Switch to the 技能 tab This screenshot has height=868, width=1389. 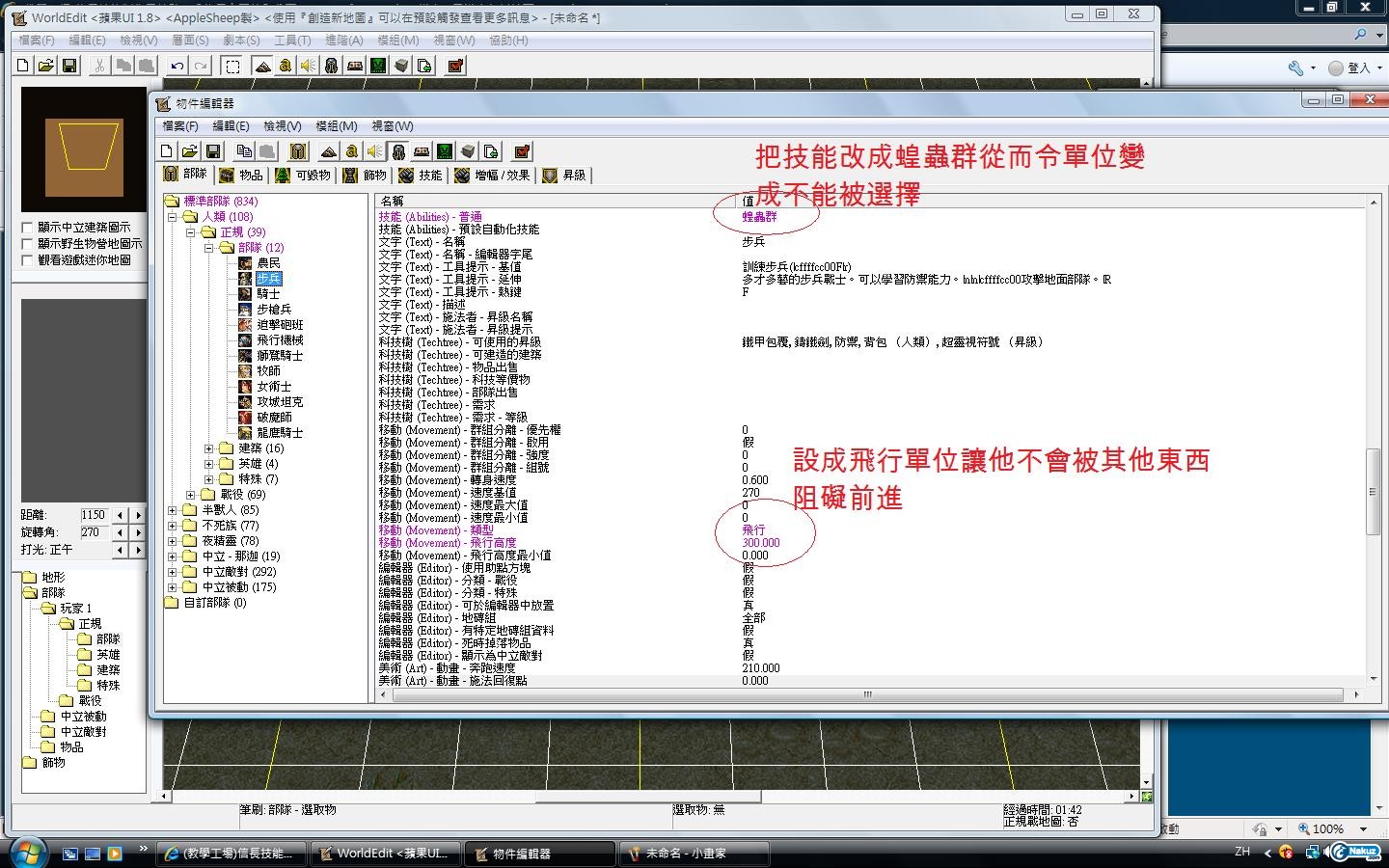coord(421,175)
